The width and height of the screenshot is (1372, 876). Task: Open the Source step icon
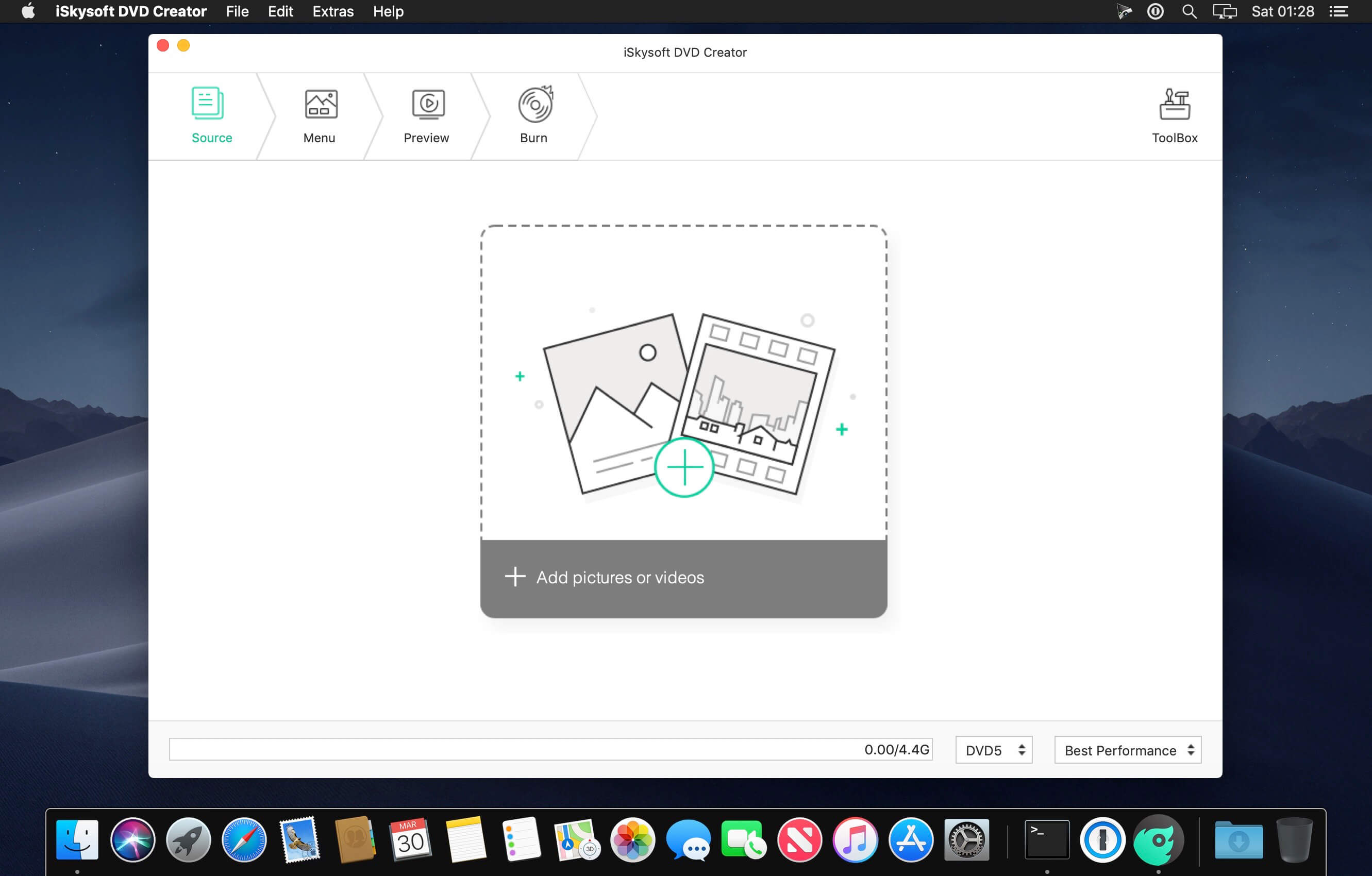(207, 104)
